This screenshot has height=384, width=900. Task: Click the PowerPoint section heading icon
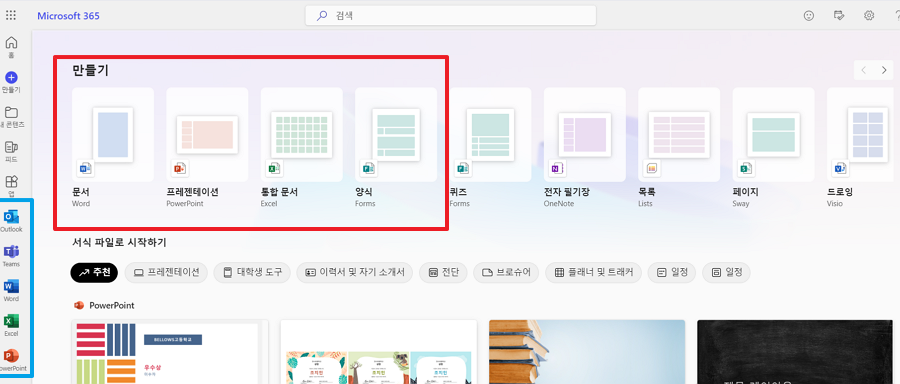point(79,305)
